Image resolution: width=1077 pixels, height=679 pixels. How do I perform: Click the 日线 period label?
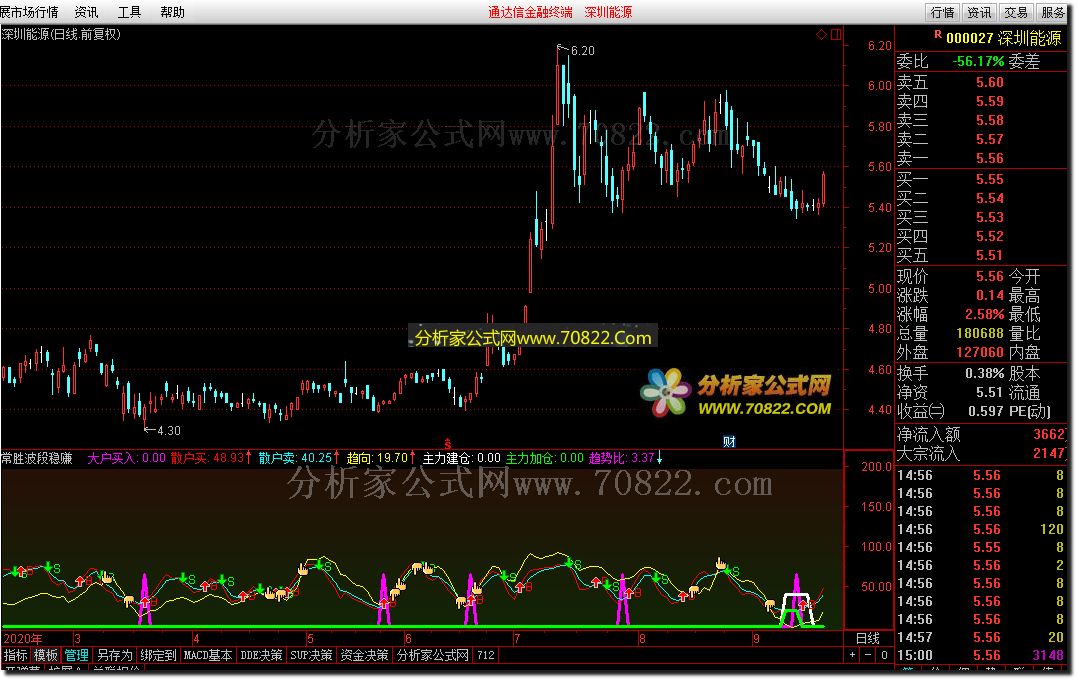coord(868,638)
